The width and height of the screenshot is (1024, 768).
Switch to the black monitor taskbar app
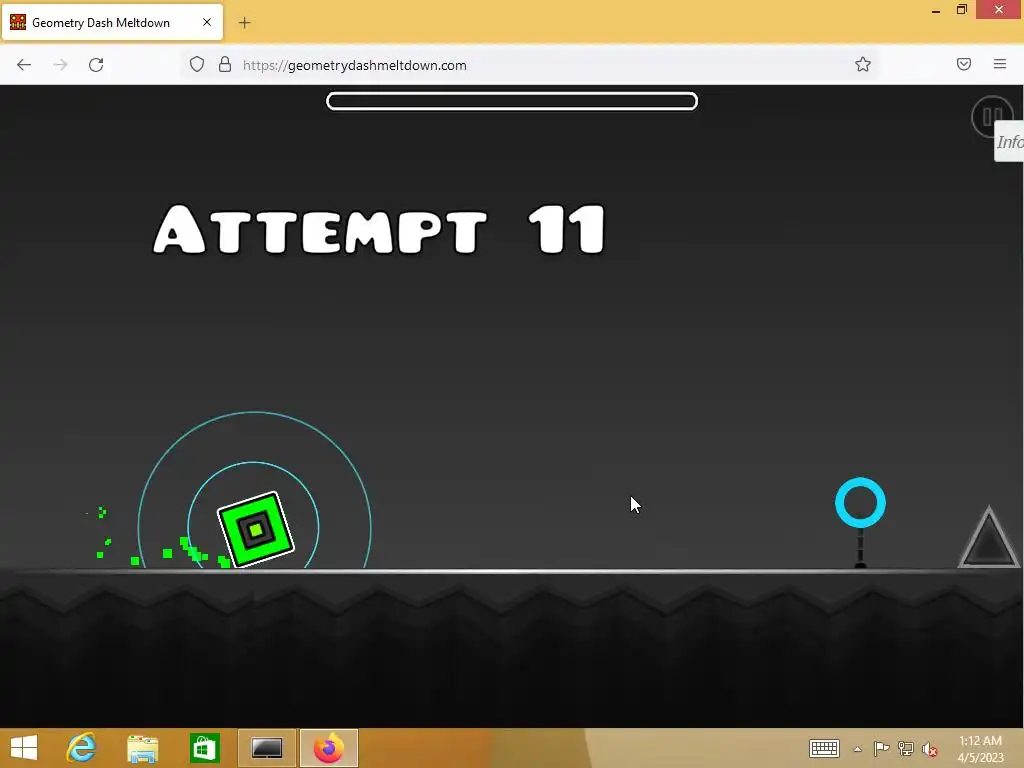coord(267,748)
